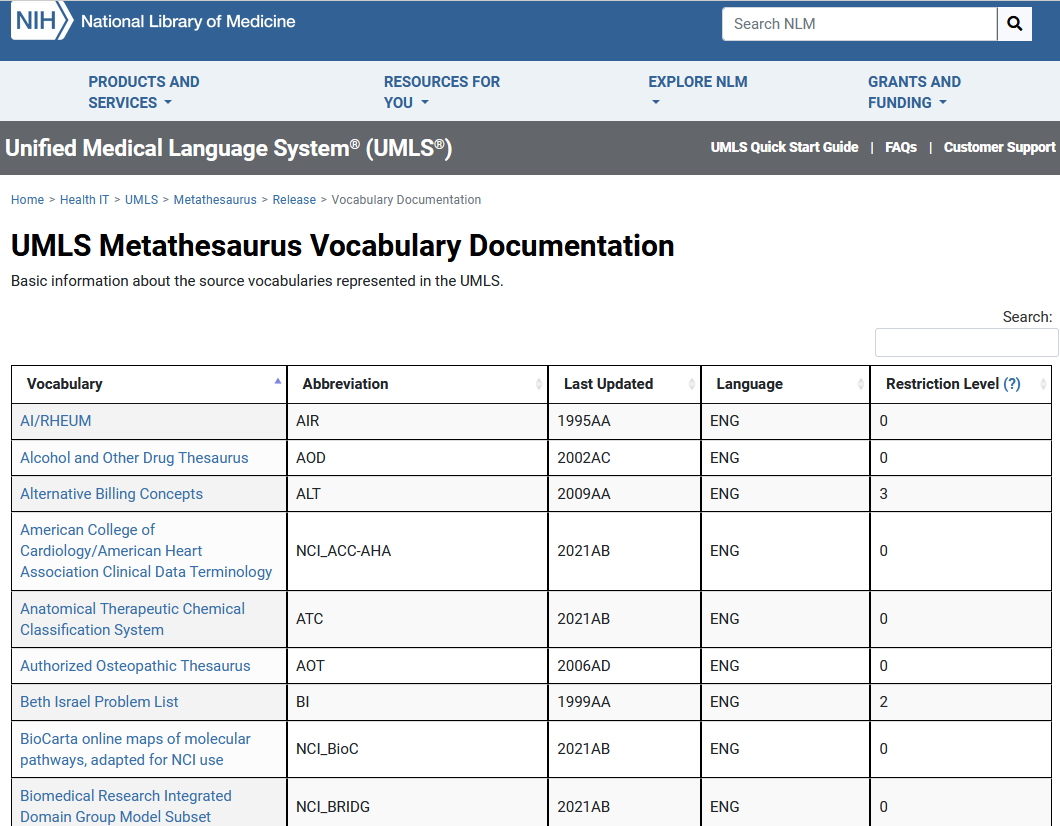Screen dimensions: 1060x826
Task: Open Authorized Osteopathic Thesaurus link
Action: tap(135, 666)
